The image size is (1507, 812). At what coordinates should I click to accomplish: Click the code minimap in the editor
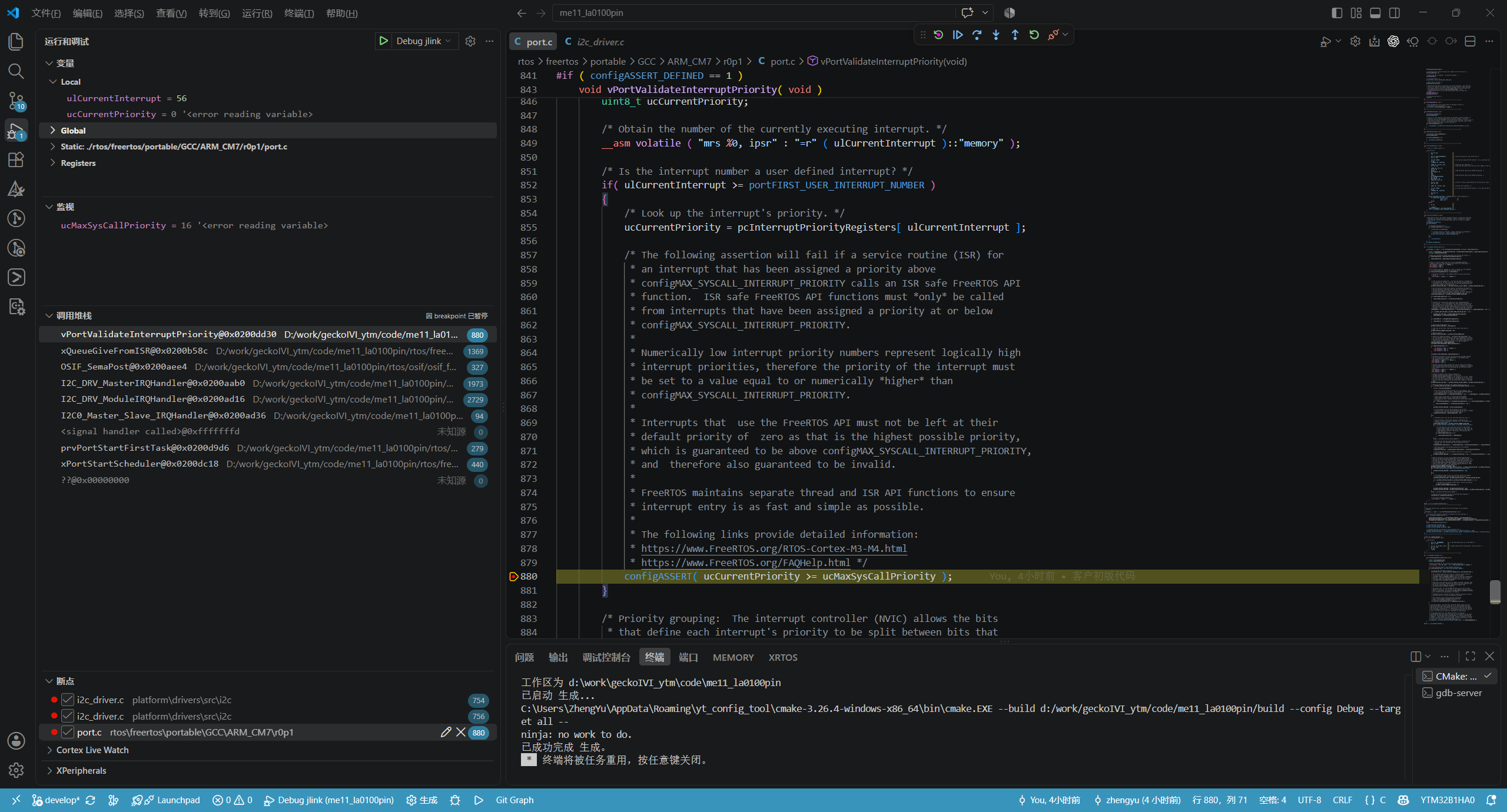(1457, 347)
